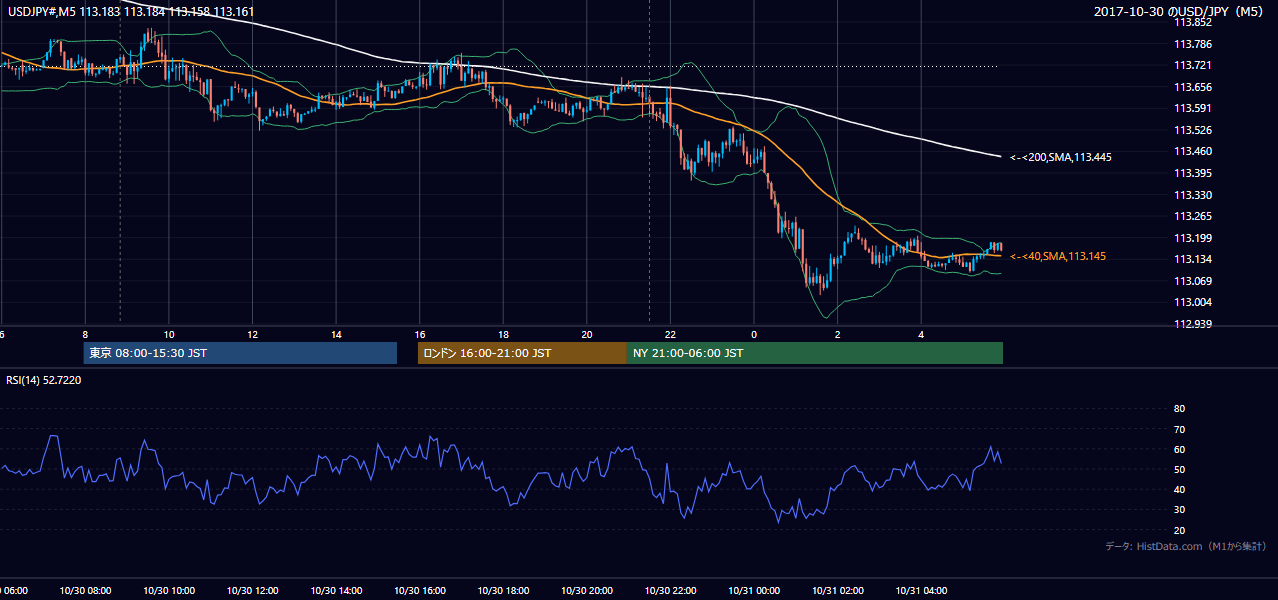The image size is (1278, 600).
Task: Click hour marker 12 under the price chart
Action: pos(253,334)
